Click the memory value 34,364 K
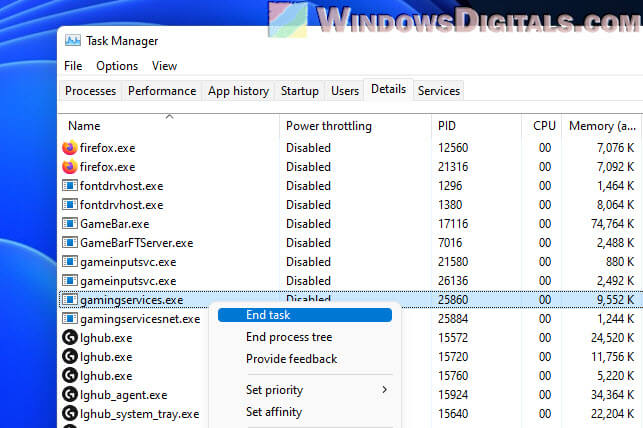This screenshot has width=643, height=428. click(613, 395)
